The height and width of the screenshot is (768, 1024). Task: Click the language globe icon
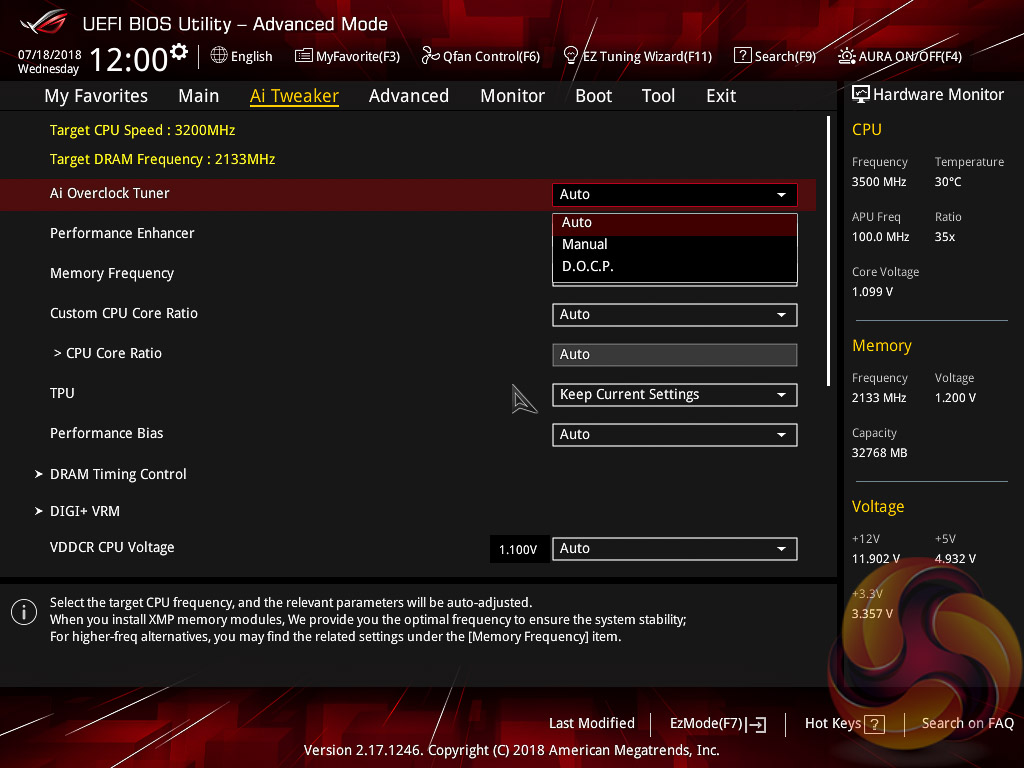click(219, 56)
